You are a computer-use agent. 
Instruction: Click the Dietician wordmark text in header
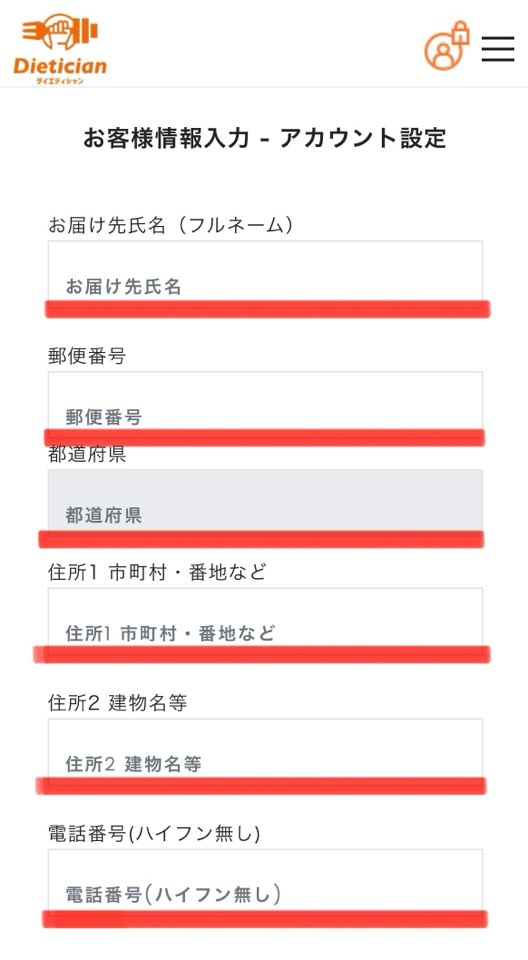tap(60, 66)
